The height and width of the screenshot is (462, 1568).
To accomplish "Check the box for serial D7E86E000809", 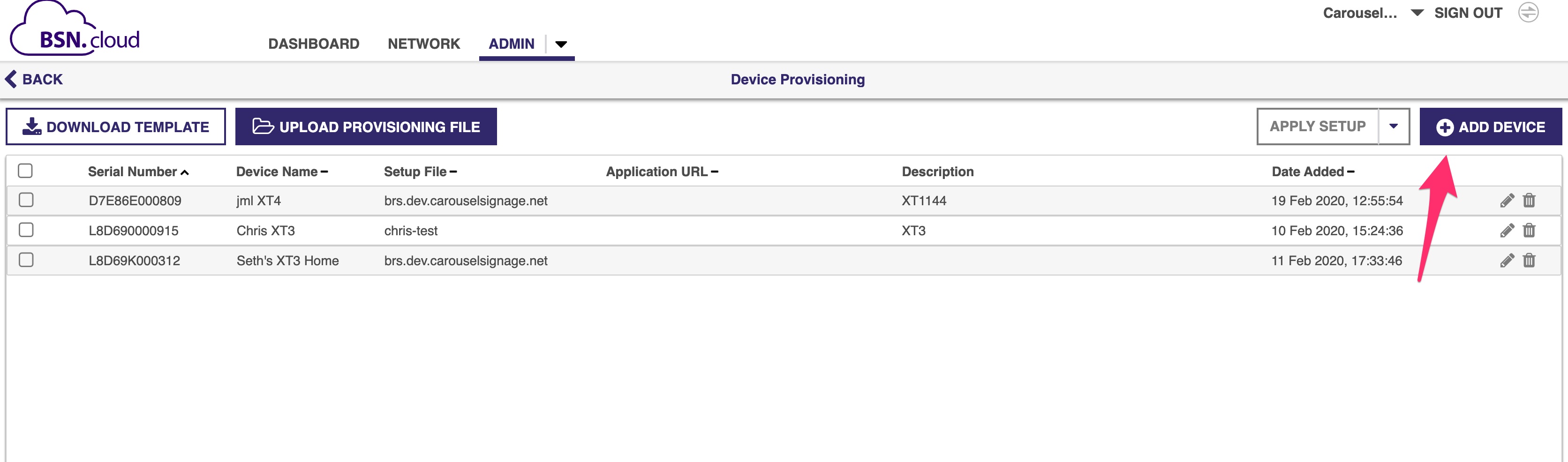I will click(x=26, y=200).
